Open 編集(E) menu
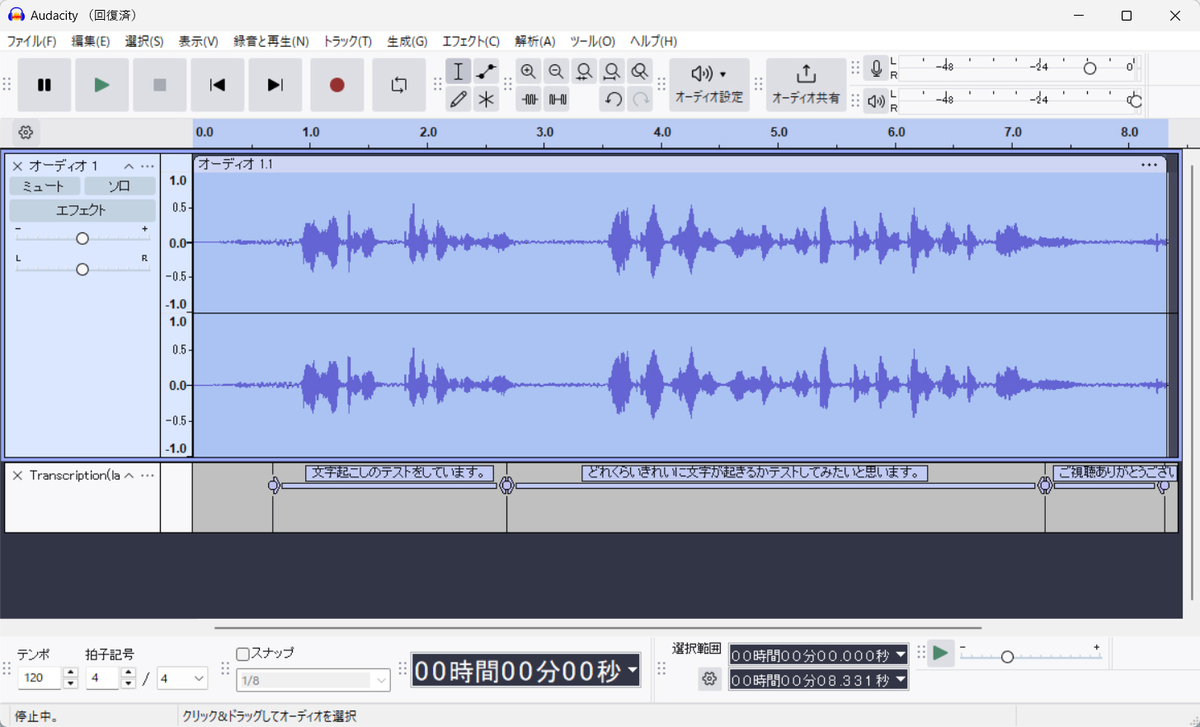This screenshot has width=1200, height=727. [91, 41]
